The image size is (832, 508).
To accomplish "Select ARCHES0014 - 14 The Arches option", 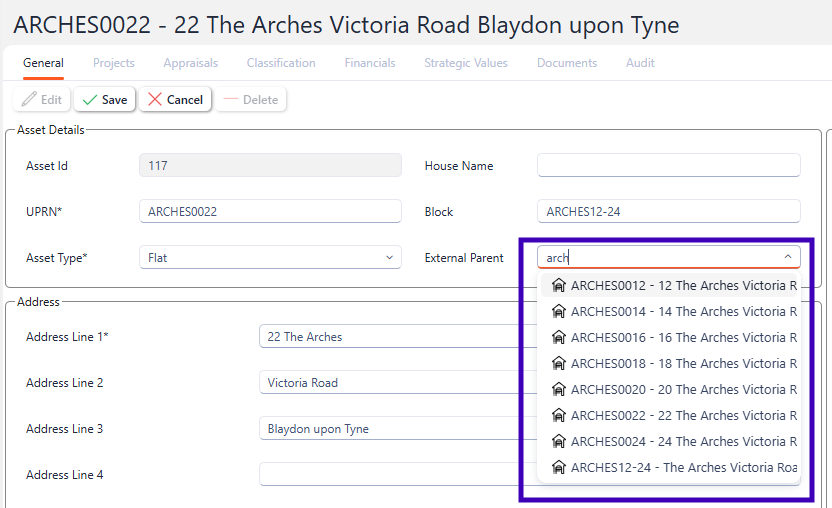I will pyautogui.click(x=680, y=312).
